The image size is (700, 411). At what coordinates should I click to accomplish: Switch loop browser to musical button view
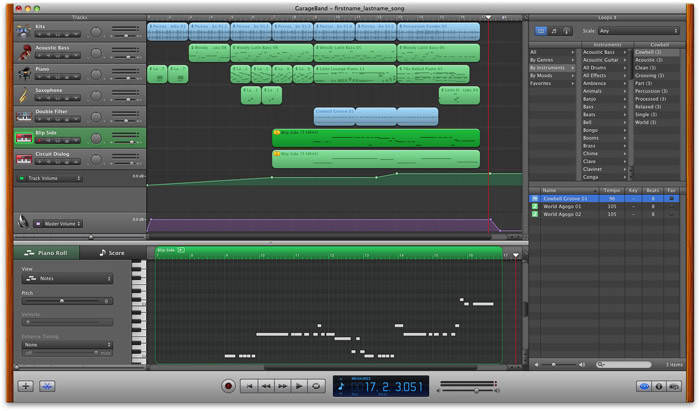click(554, 31)
